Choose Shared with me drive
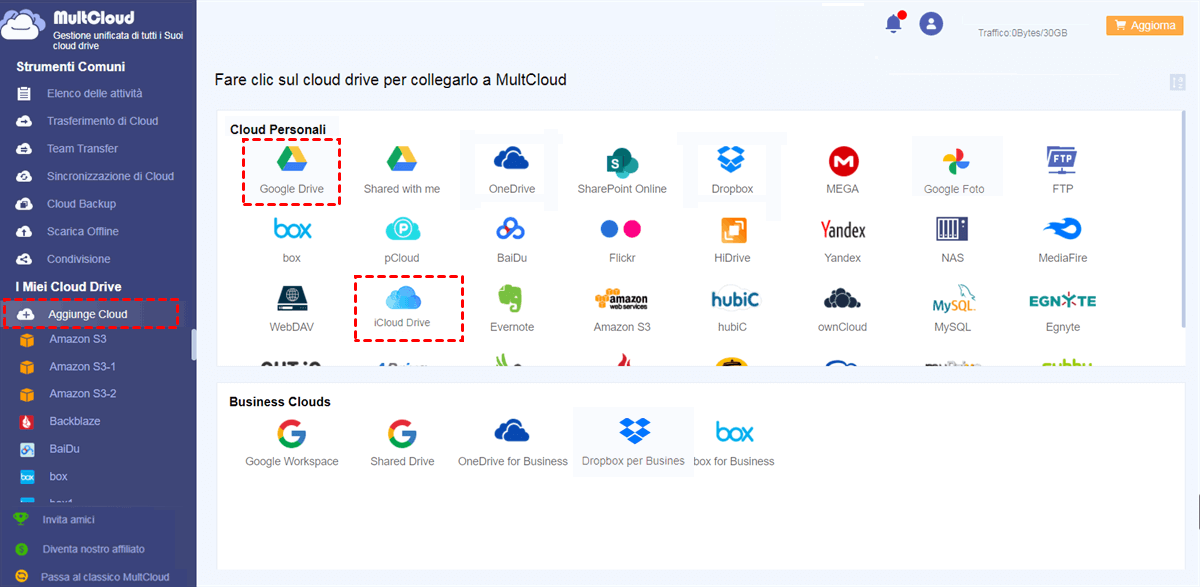The image size is (1200, 587). [402, 160]
